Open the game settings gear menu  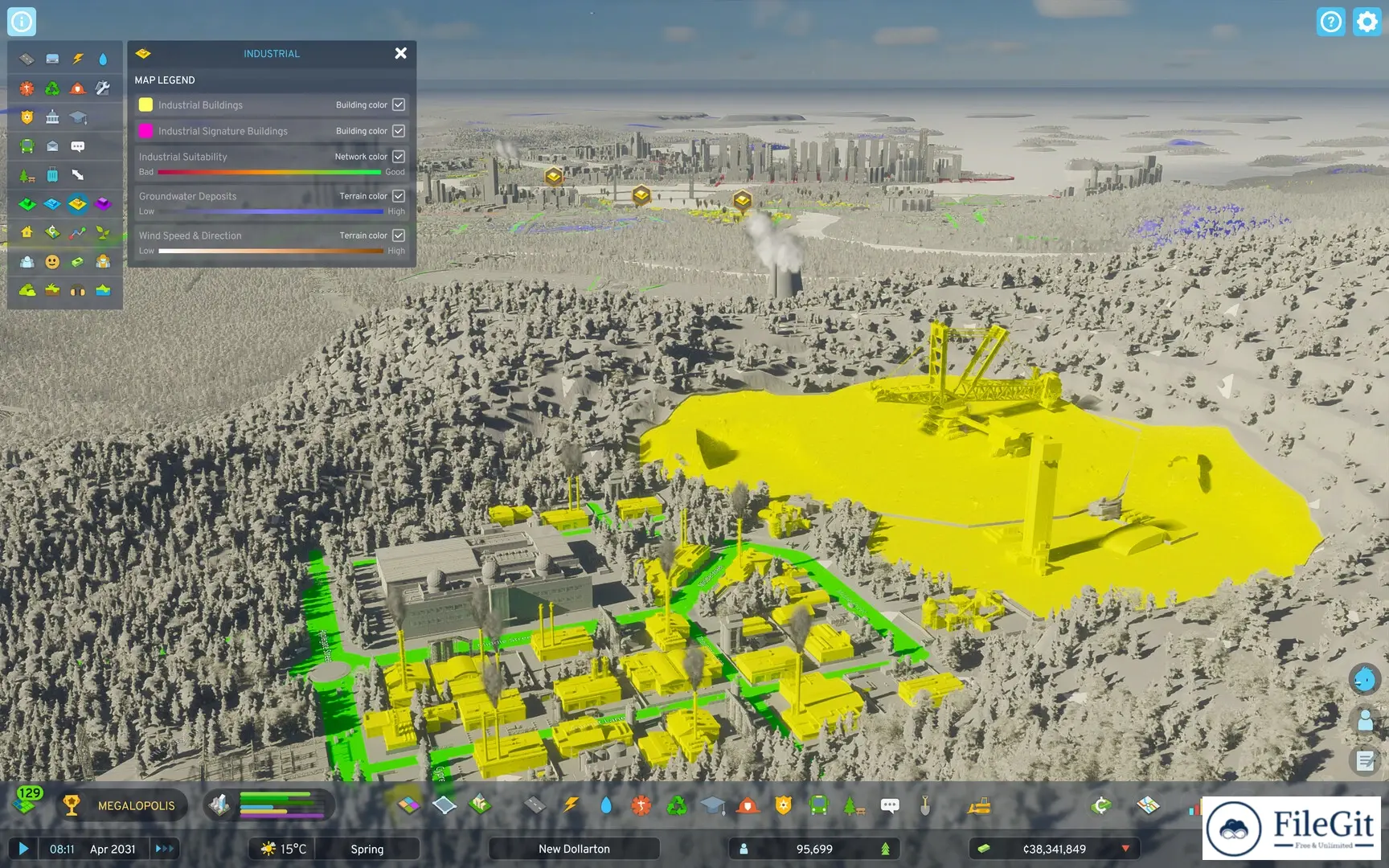(1367, 22)
